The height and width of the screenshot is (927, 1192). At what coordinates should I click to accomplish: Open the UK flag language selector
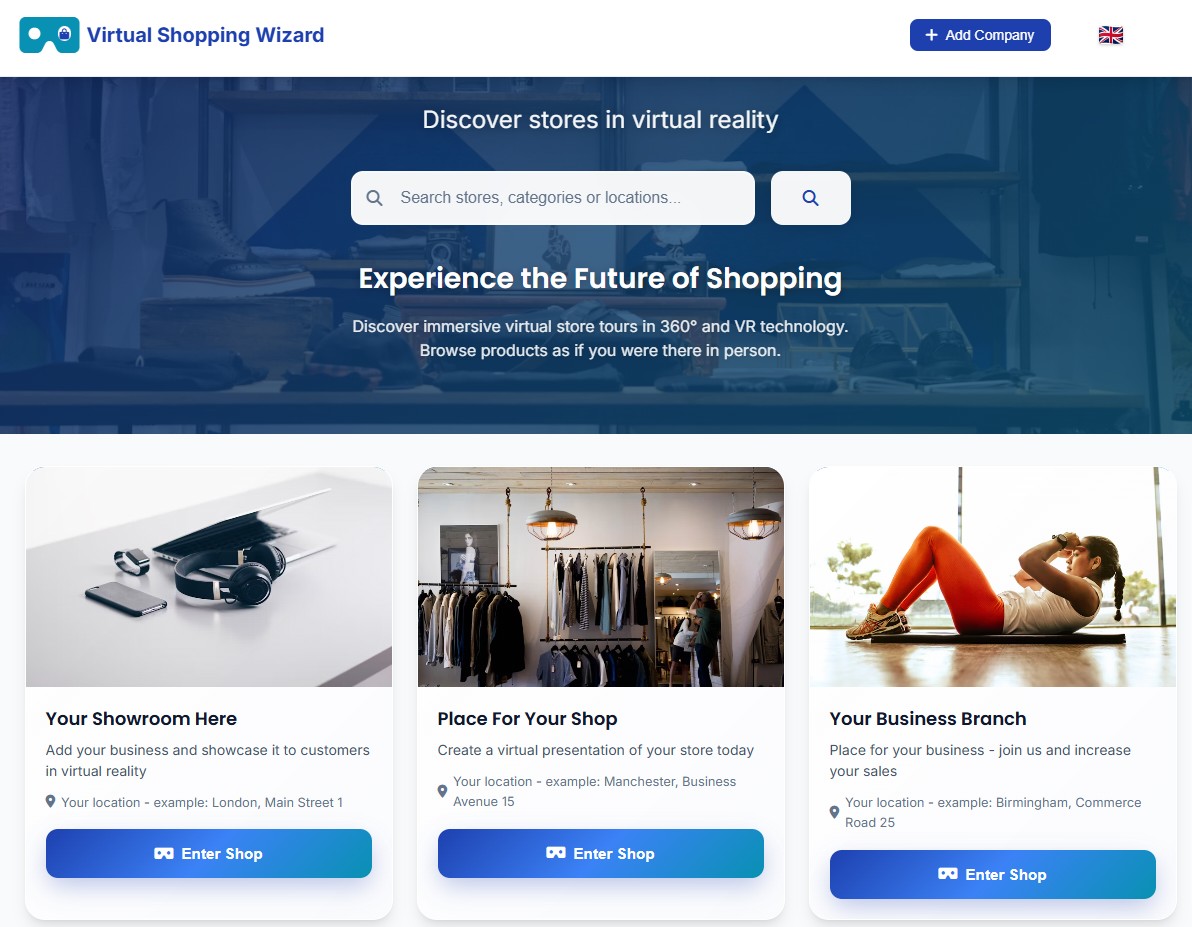pos(1111,35)
